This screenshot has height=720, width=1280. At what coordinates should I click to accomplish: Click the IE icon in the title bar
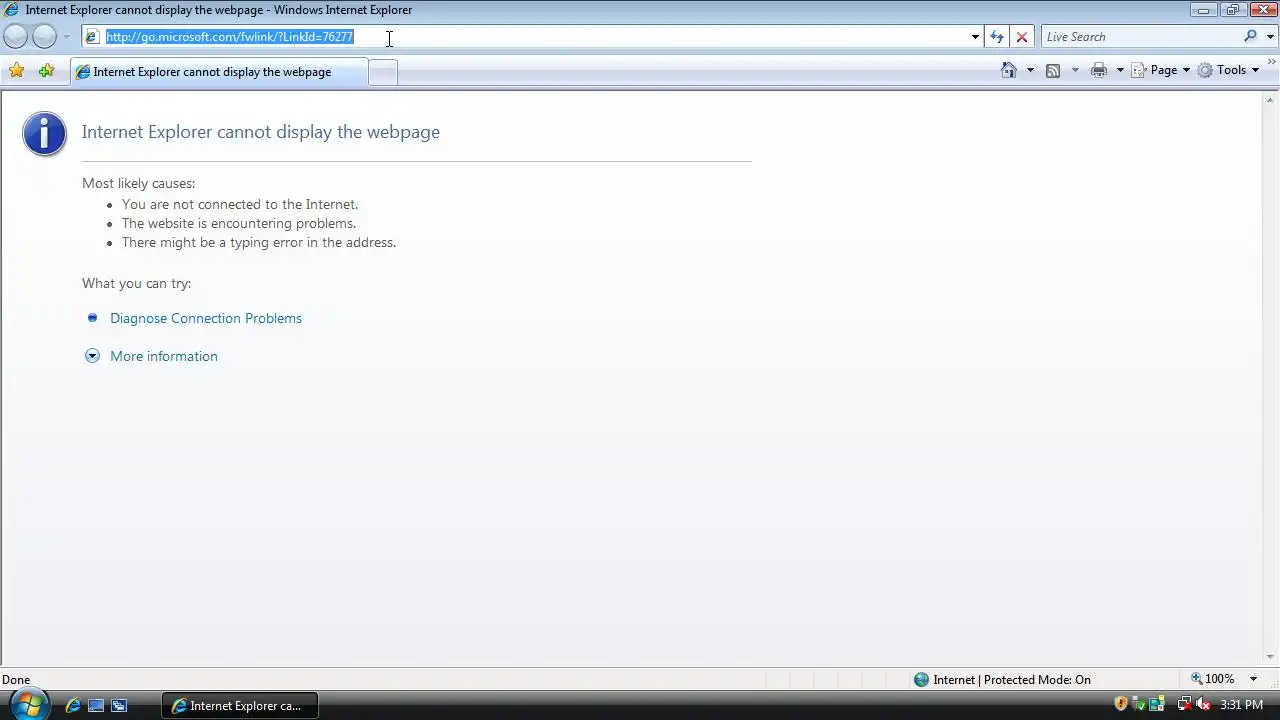tap(12, 10)
